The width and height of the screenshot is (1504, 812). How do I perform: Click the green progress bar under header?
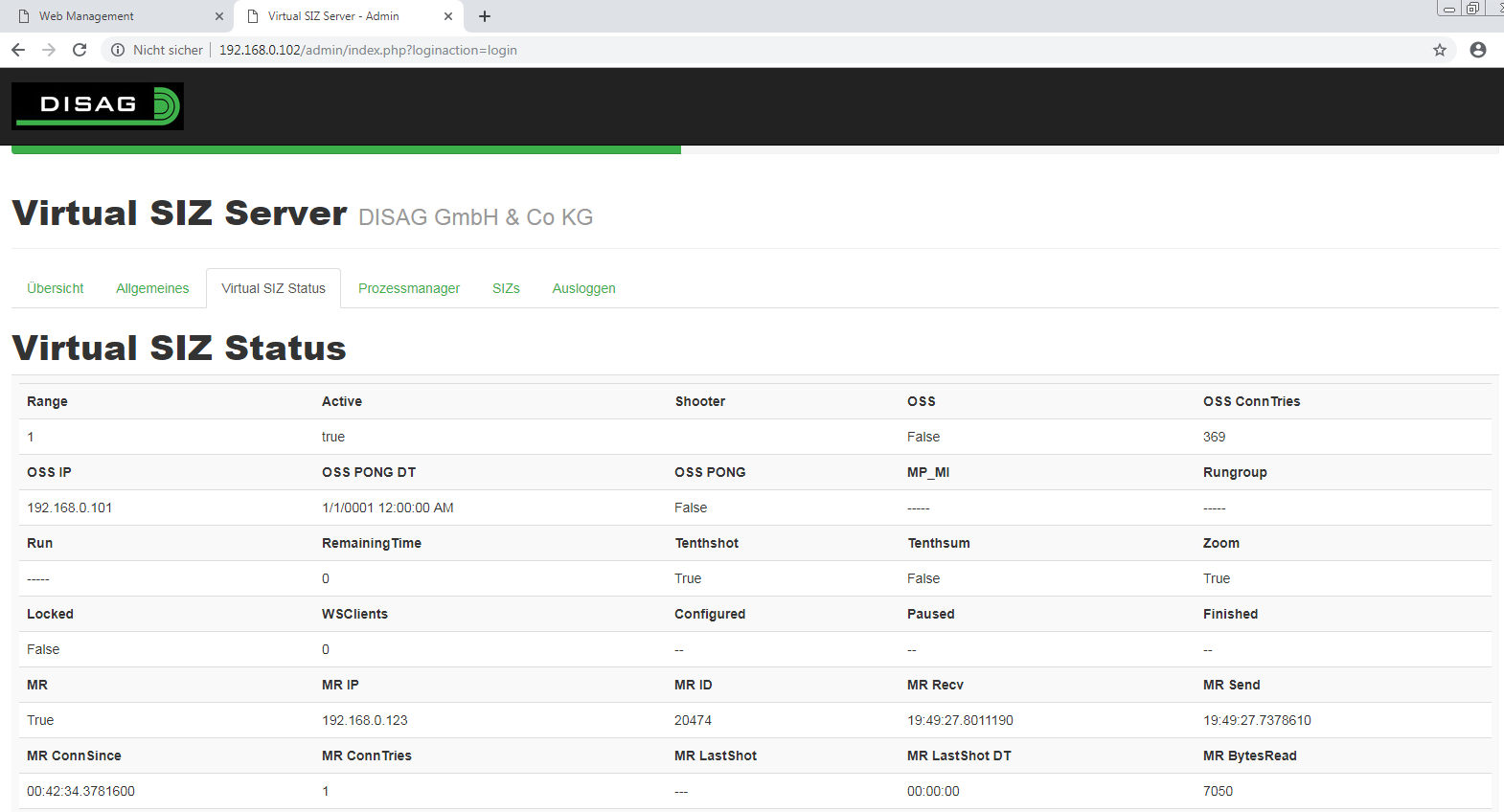346,149
